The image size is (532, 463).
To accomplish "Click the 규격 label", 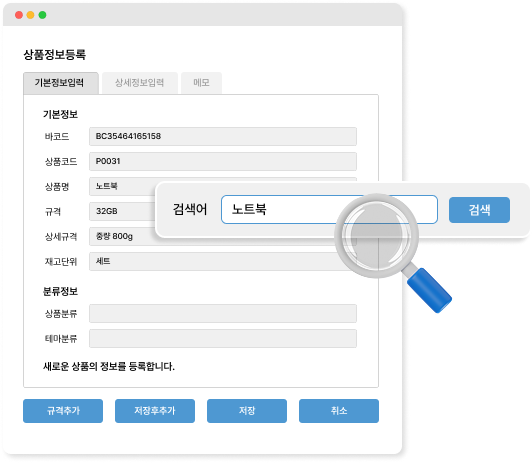I will pos(53,212).
